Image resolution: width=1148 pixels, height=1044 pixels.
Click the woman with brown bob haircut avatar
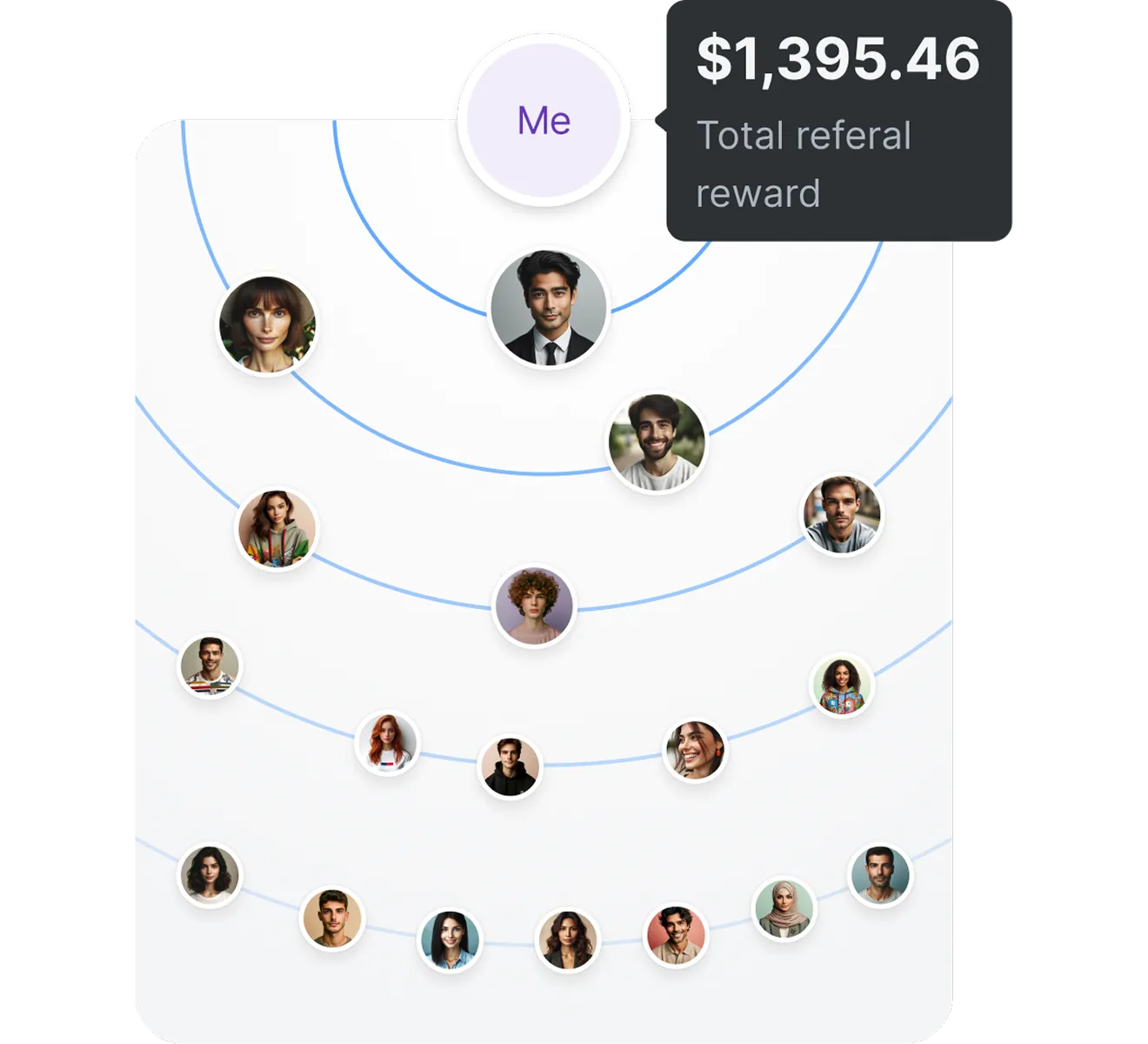click(x=267, y=325)
